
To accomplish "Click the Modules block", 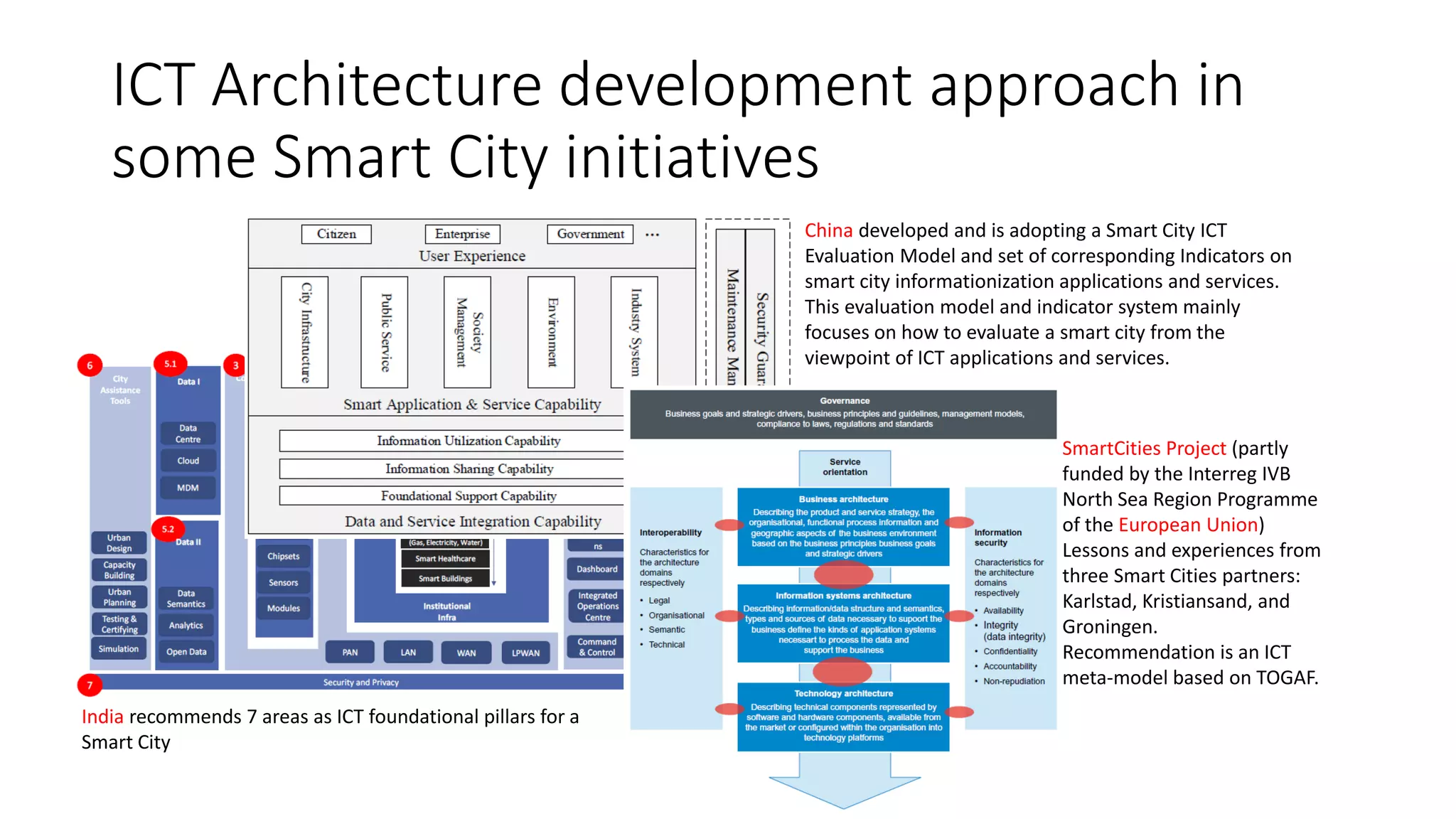I will (284, 609).
